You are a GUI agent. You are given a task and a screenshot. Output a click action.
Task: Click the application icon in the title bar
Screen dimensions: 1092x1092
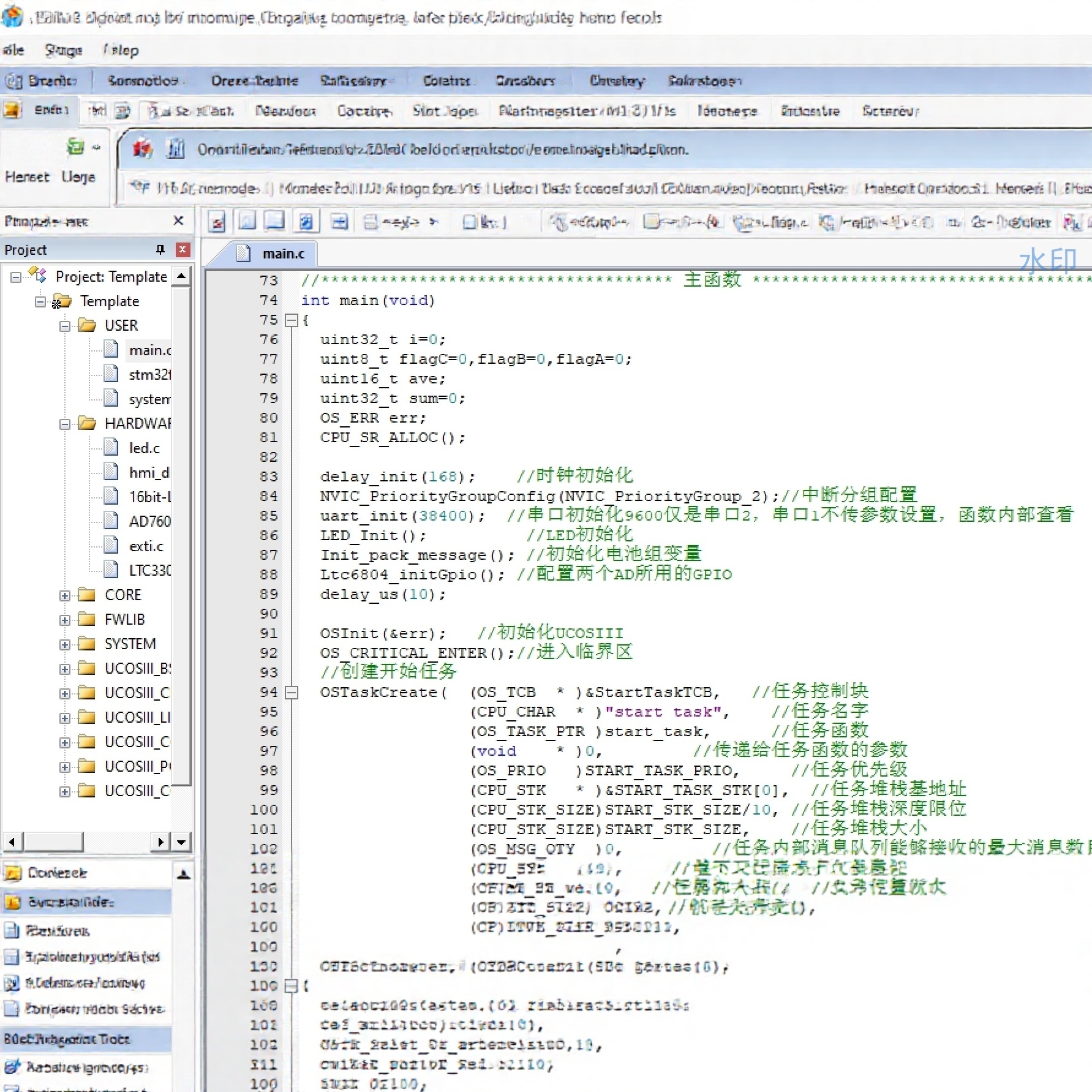[12, 17]
